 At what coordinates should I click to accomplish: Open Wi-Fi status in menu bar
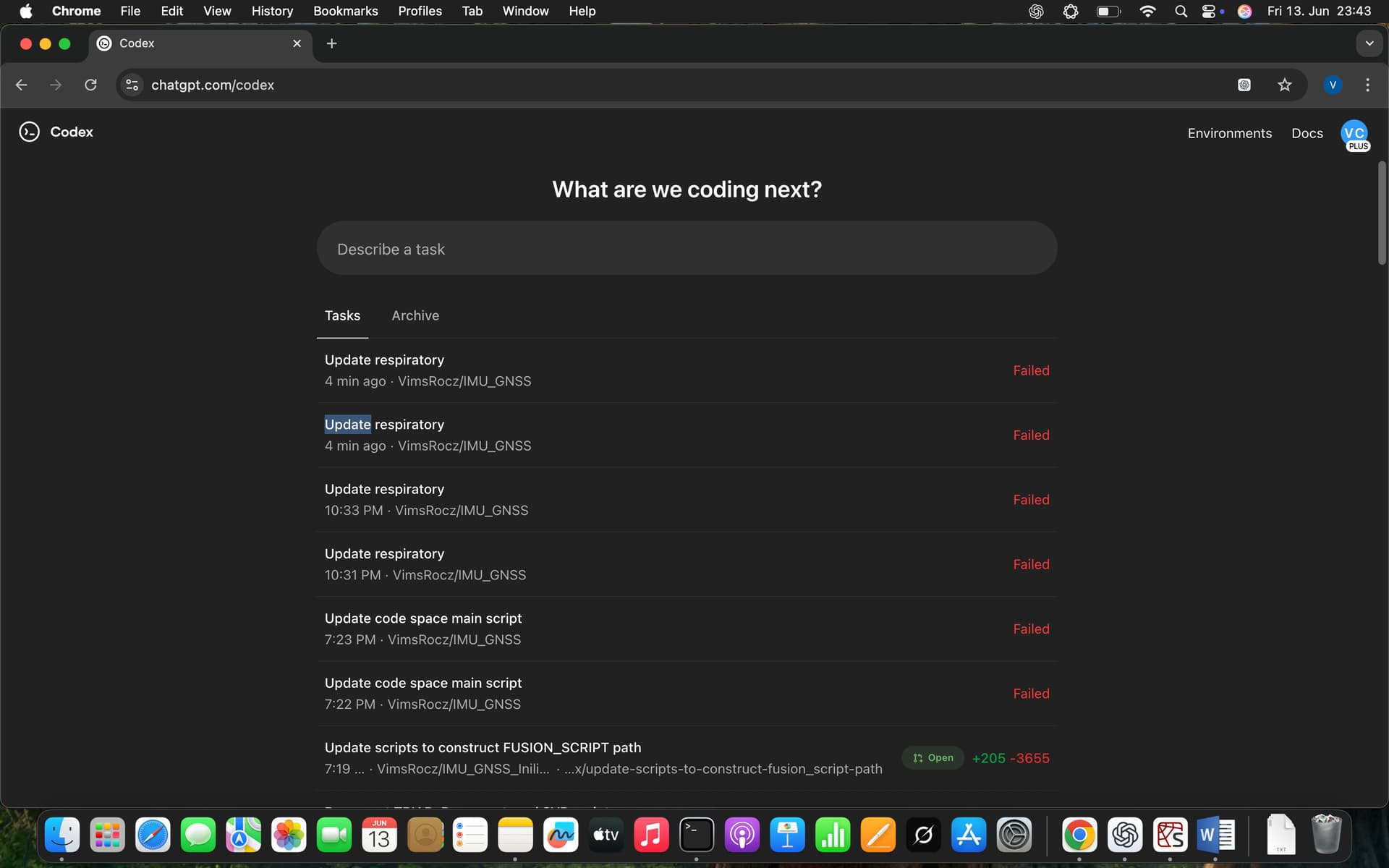(1147, 11)
